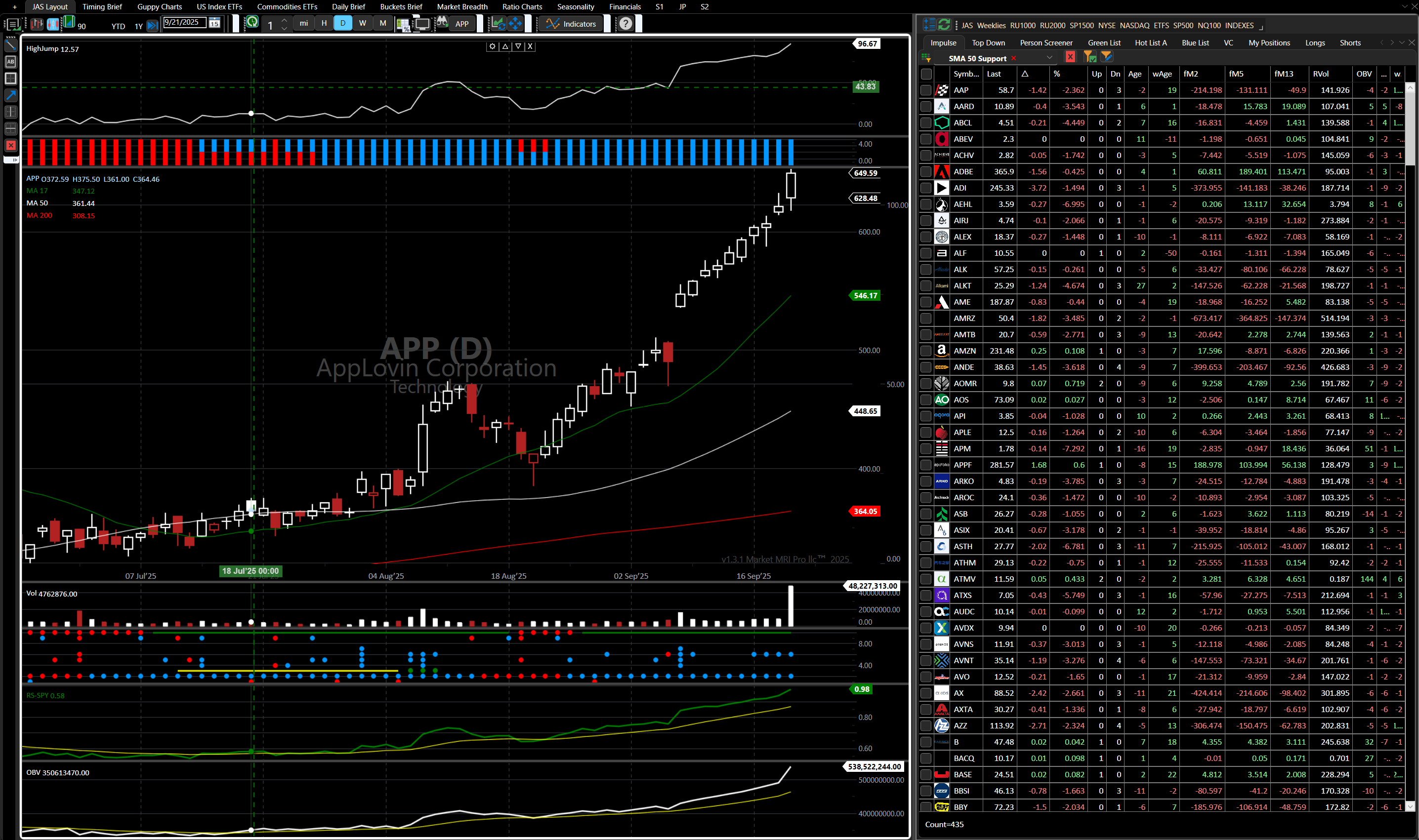The height and width of the screenshot is (840, 1419).
Task: Open HighJump pane settings gear
Action: click(x=492, y=46)
